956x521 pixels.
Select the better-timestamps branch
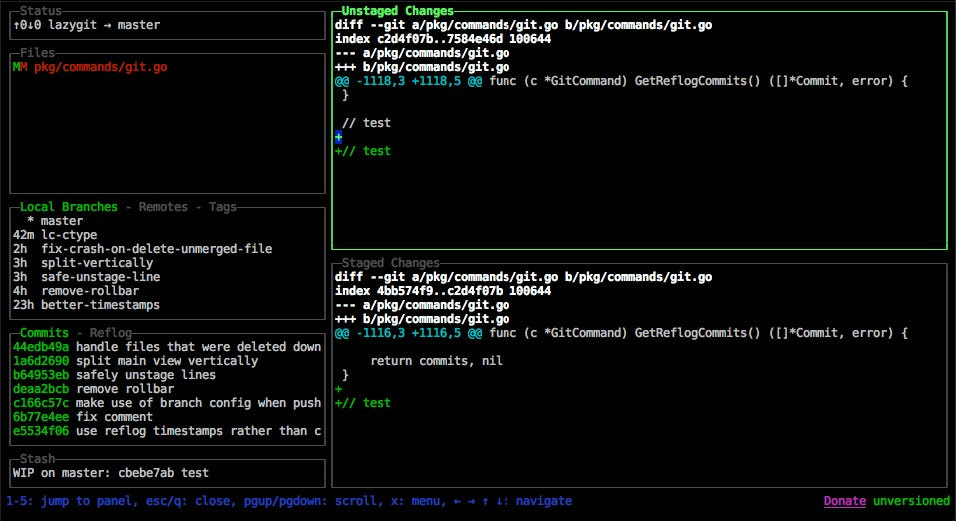(100, 305)
